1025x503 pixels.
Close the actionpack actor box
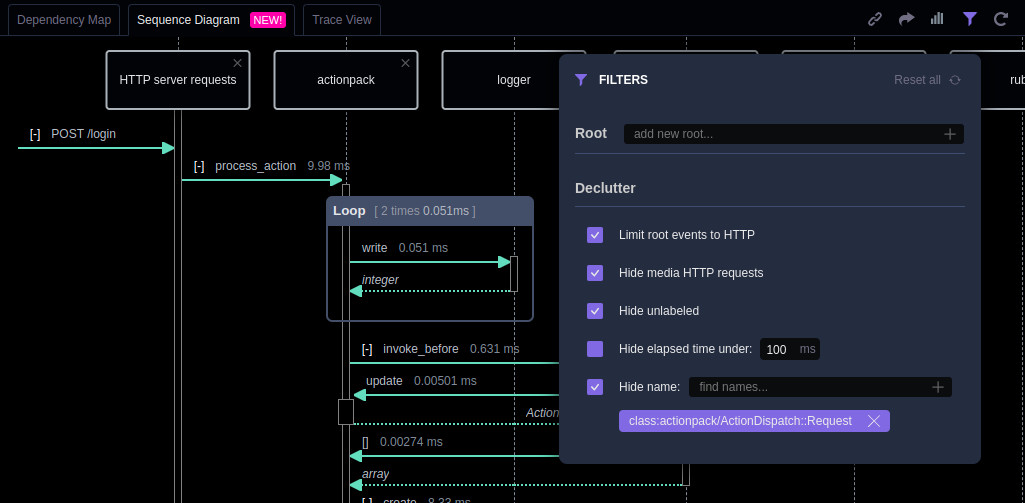(405, 63)
